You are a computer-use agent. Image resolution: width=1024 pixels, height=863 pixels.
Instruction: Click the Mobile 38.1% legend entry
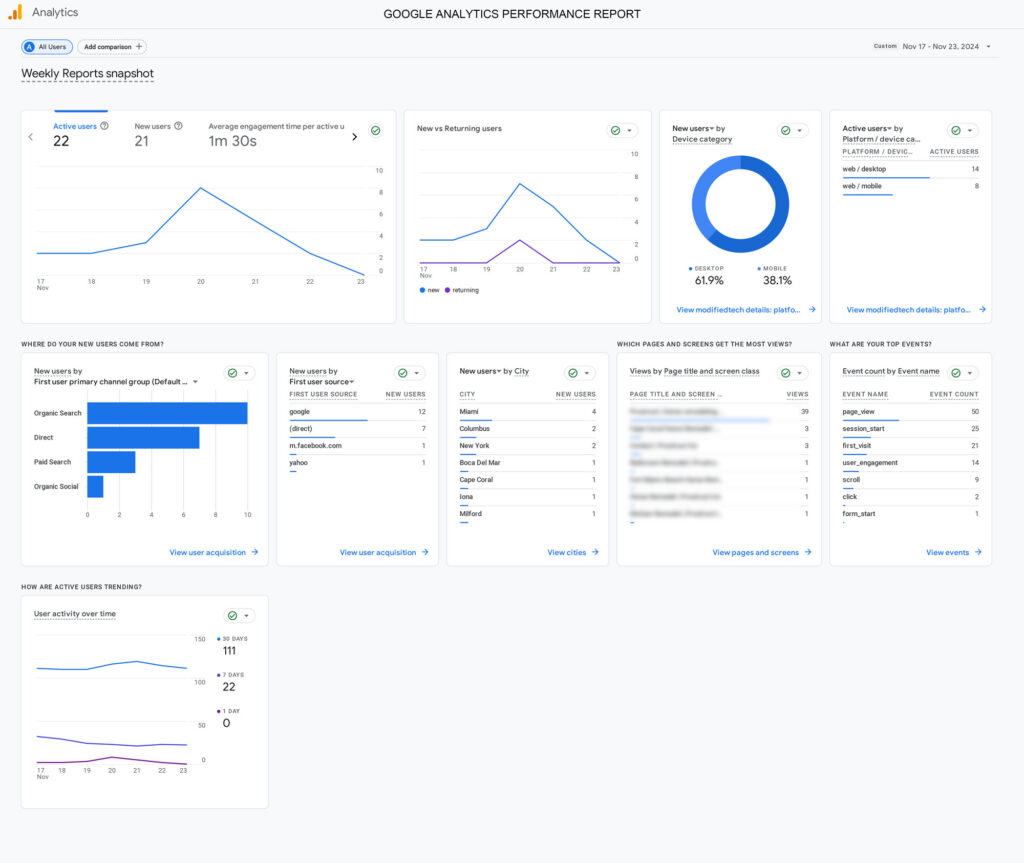(x=776, y=276)
